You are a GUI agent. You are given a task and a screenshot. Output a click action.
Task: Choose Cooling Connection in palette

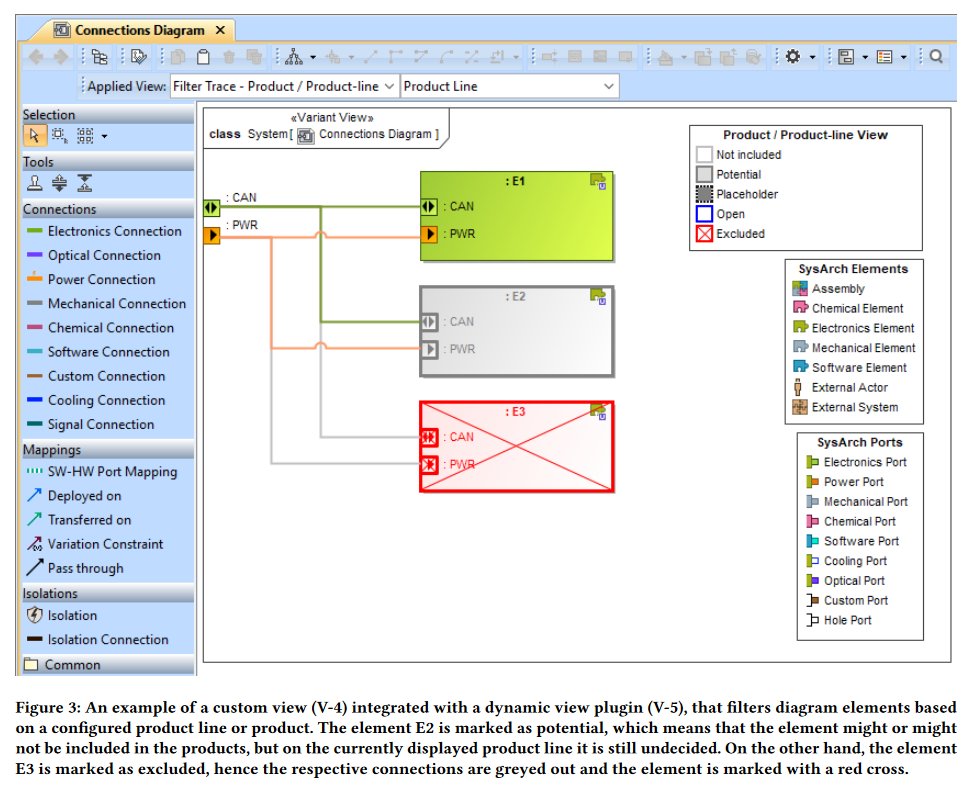click(x=96, y=400)
